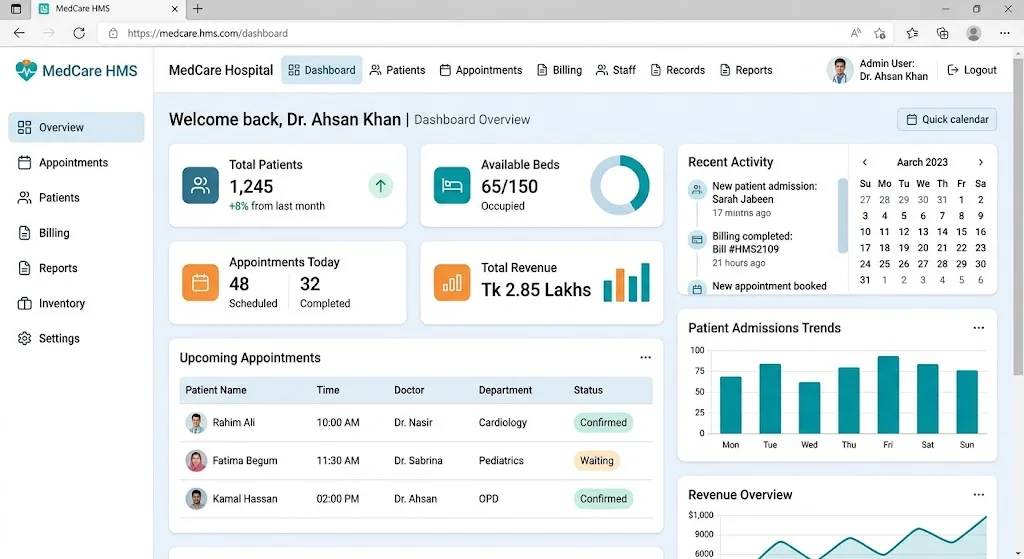Open Revenue Overview more options menu

pos(978,494)
